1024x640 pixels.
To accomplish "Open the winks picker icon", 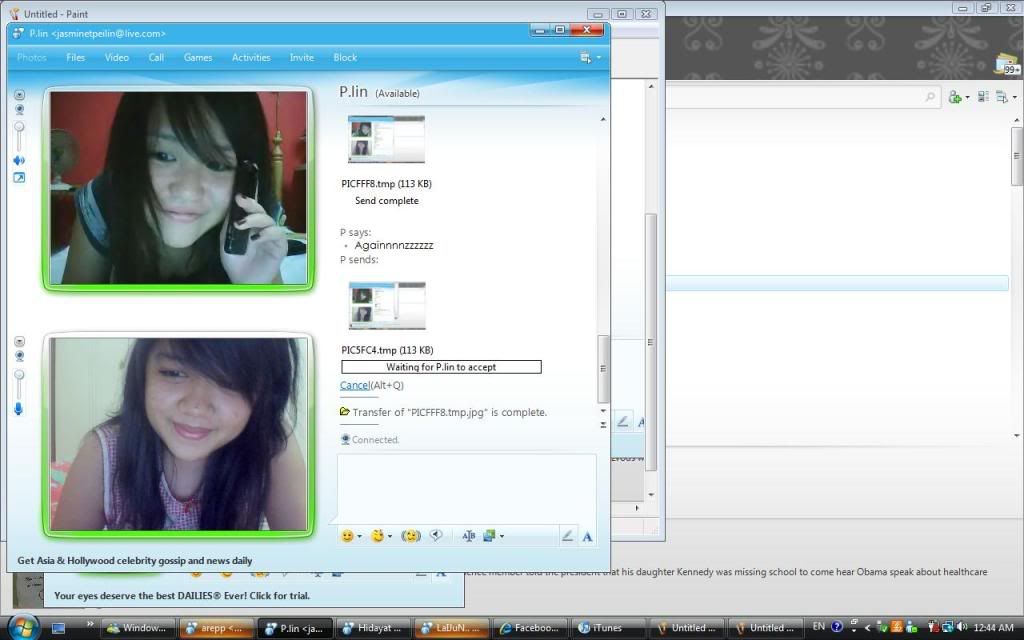I will 377,536.
